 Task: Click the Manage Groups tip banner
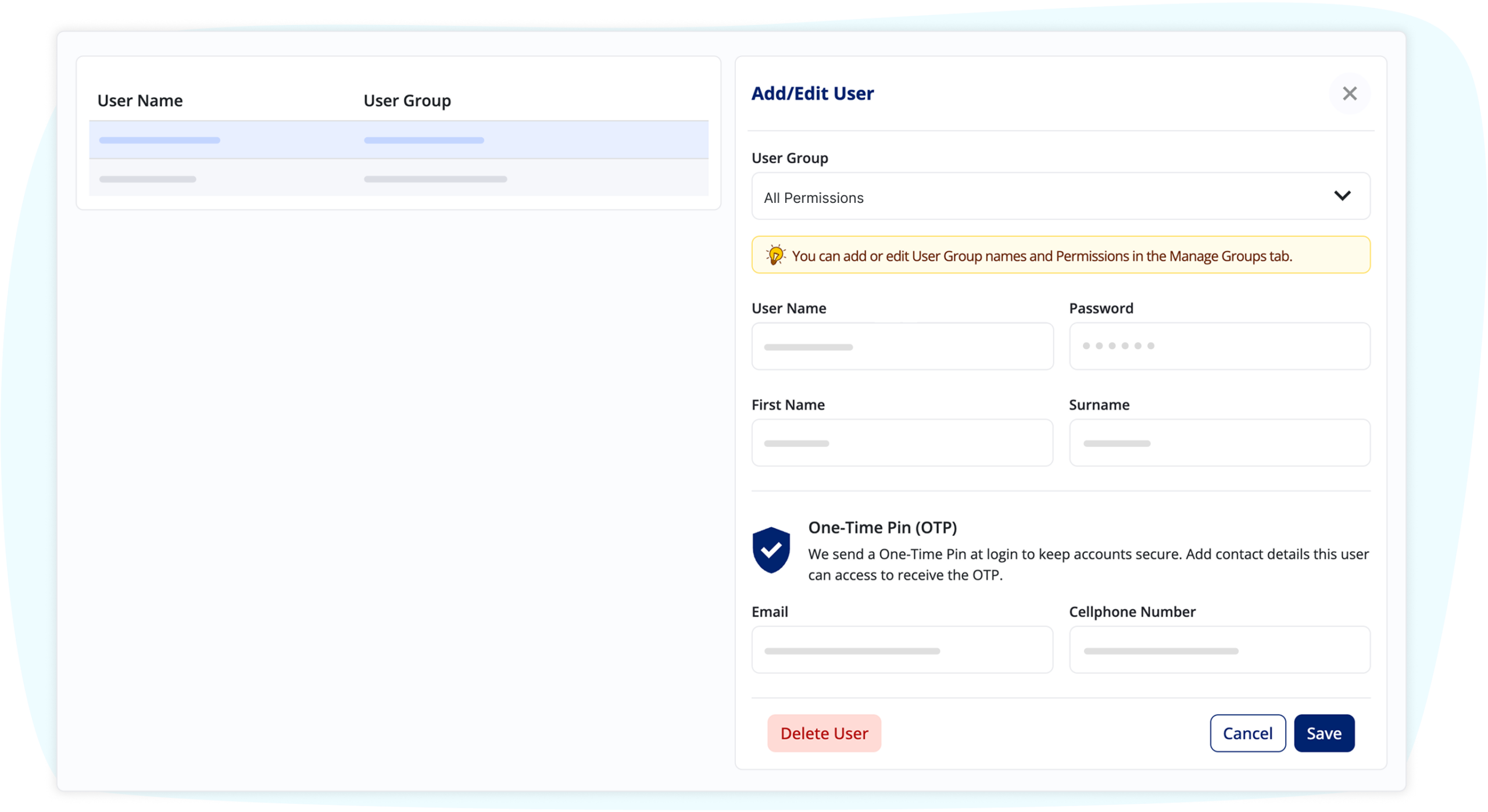(x=1061, y=255)
